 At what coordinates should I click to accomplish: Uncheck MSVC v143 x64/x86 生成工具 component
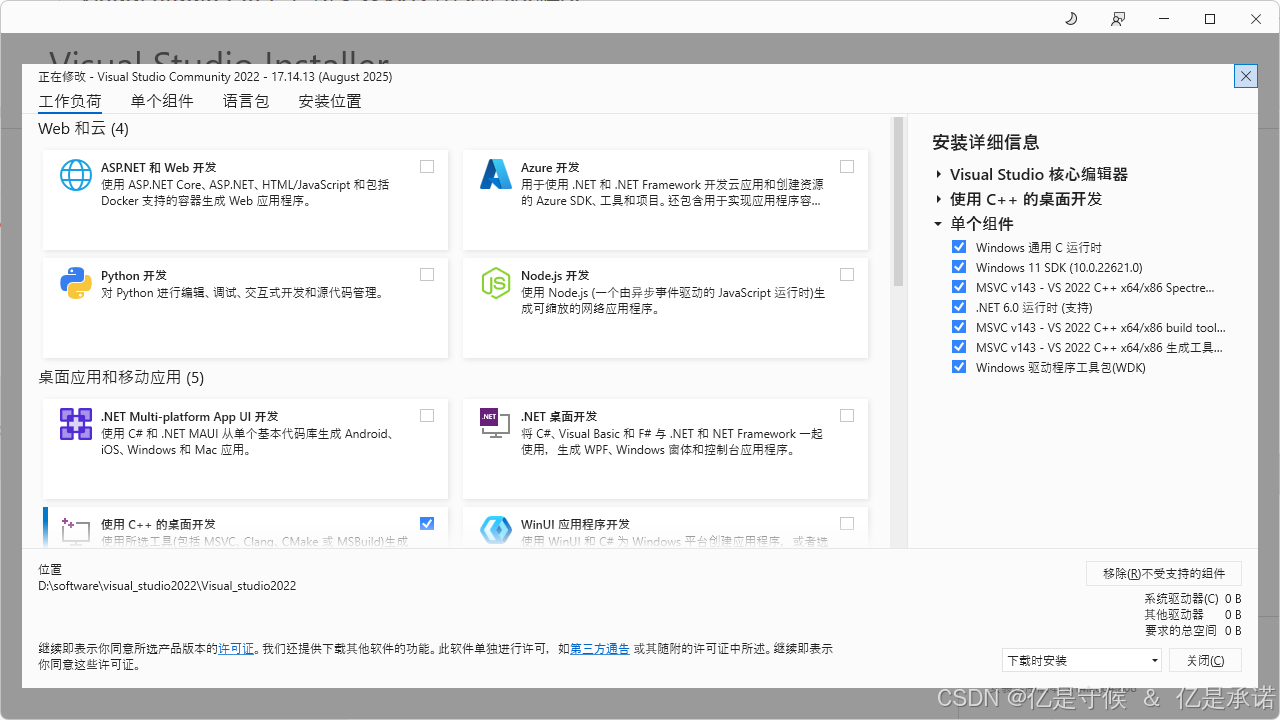pyautogui.click(x=959, y=347)
